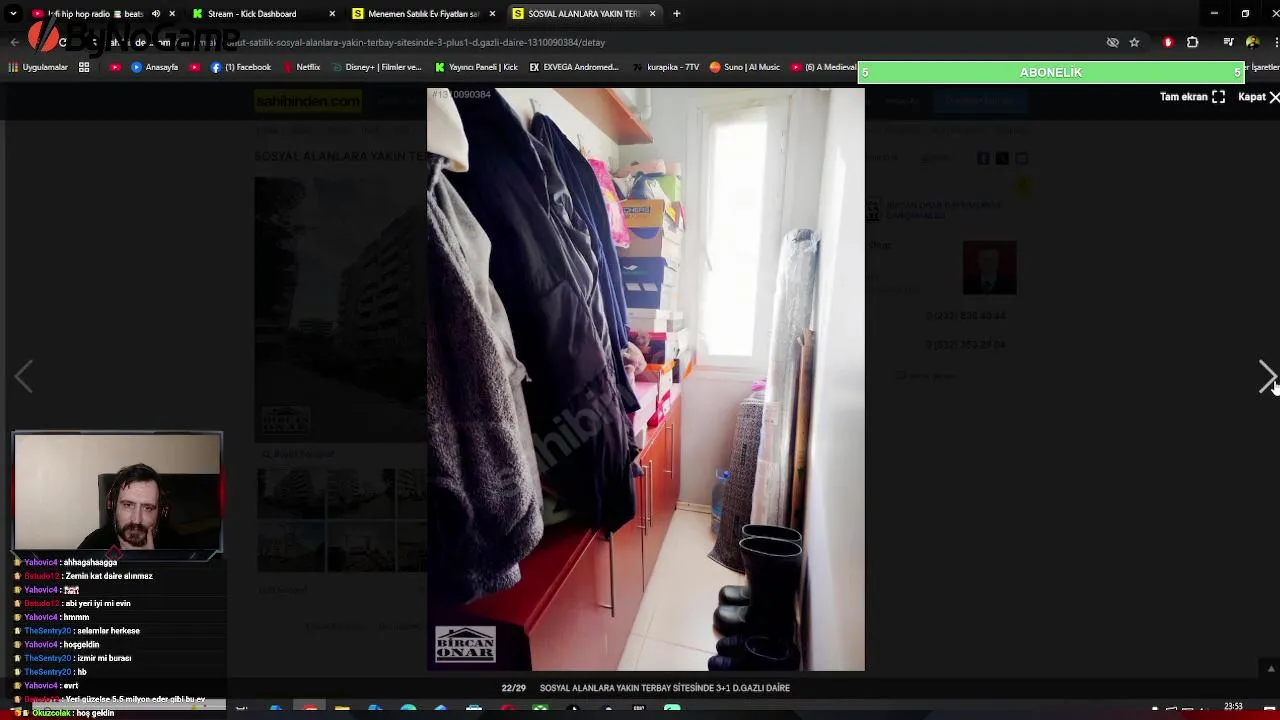Image resolution: width=1280 pixels, height=720 pixels.
Task: Open a new browser tab
Action: [x=677, y=14]
